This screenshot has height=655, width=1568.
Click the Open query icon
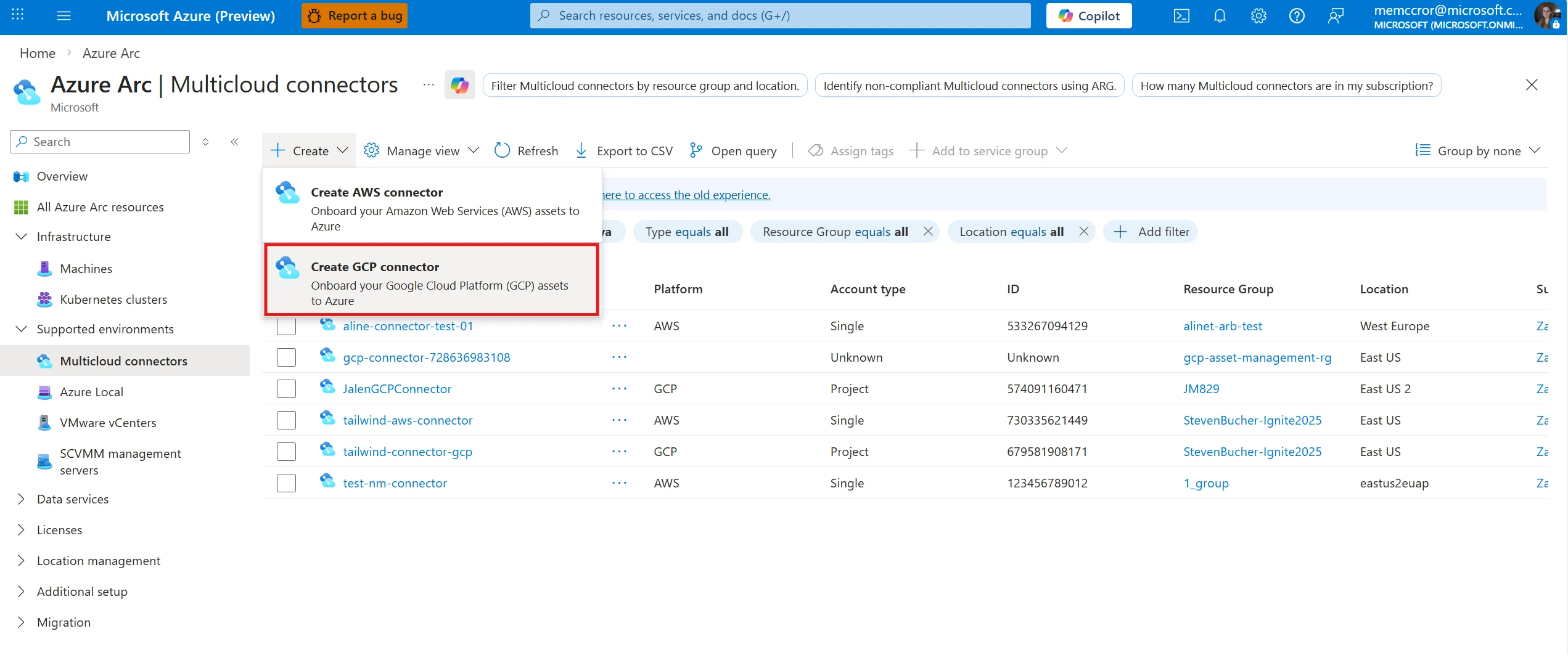coord(696,150)
